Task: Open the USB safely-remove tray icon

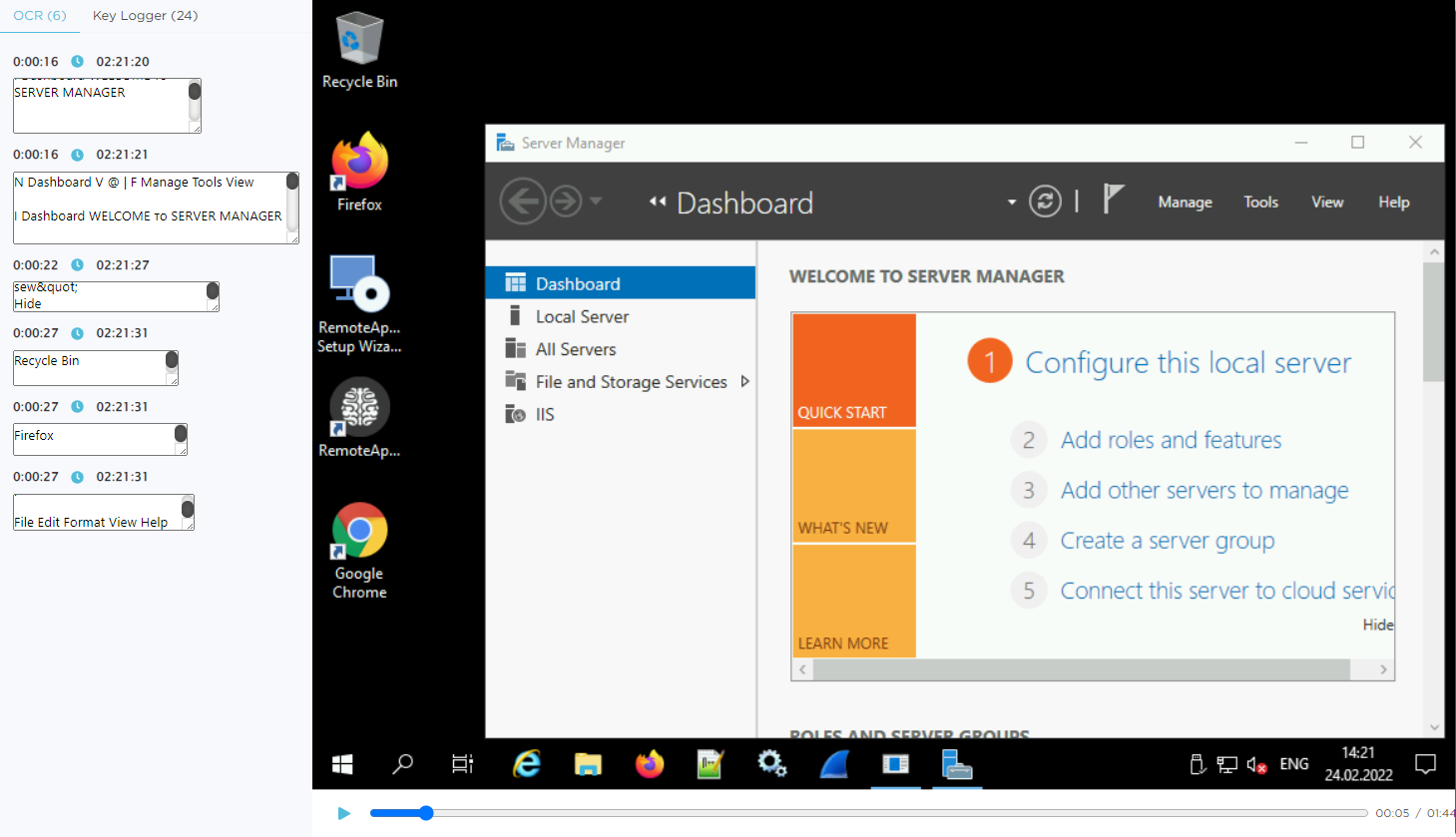Action: click(x=1198, y=765)
